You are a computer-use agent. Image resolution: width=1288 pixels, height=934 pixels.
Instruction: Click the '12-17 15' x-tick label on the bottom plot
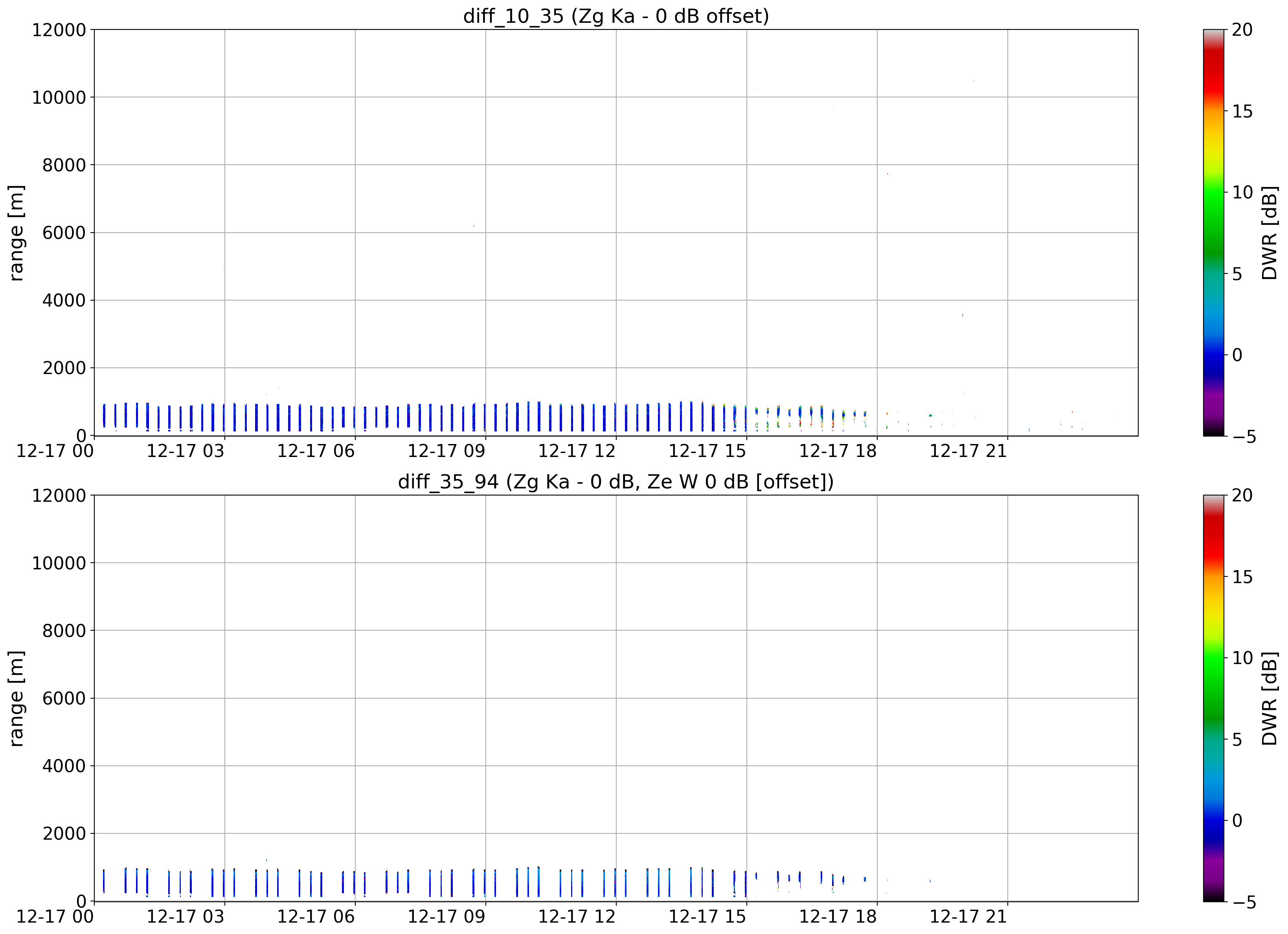pyautogui.click(x=707, y=917)
